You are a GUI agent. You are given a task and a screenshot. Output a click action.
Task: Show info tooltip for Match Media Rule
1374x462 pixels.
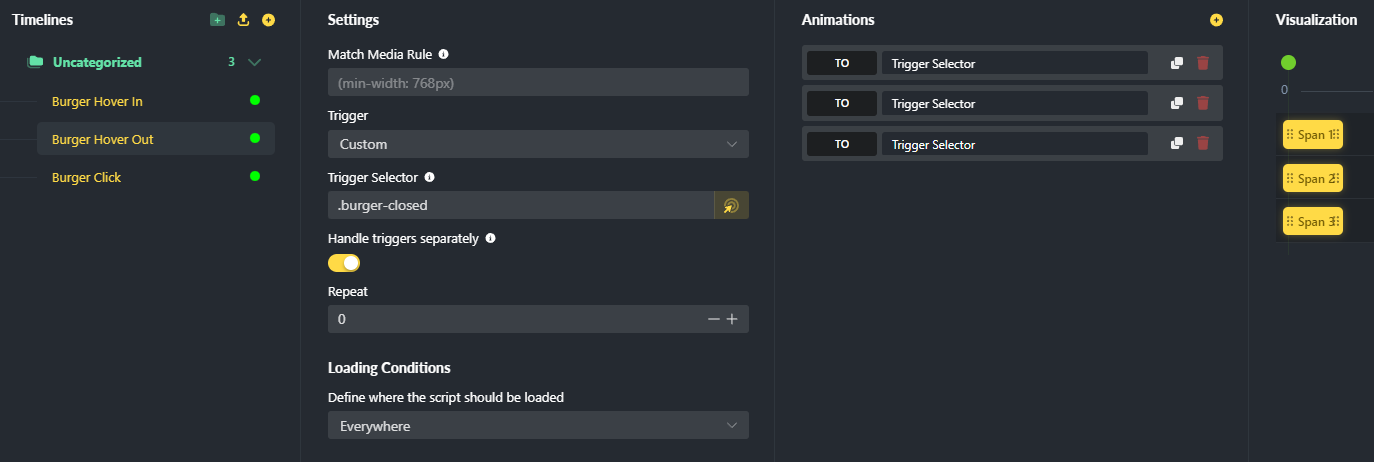(x=443, y=54)
